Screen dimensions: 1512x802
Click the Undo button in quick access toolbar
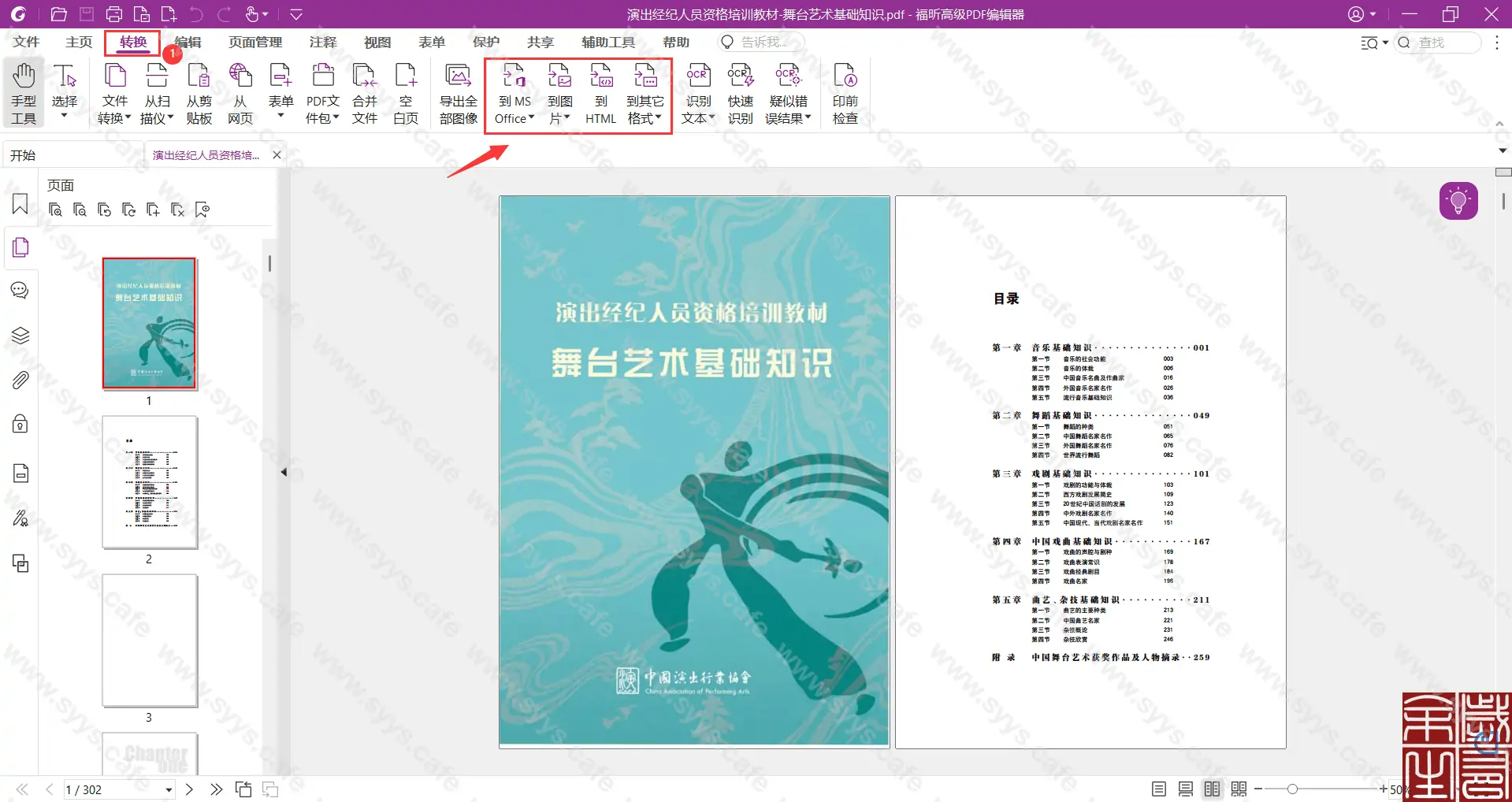(196, 13)
